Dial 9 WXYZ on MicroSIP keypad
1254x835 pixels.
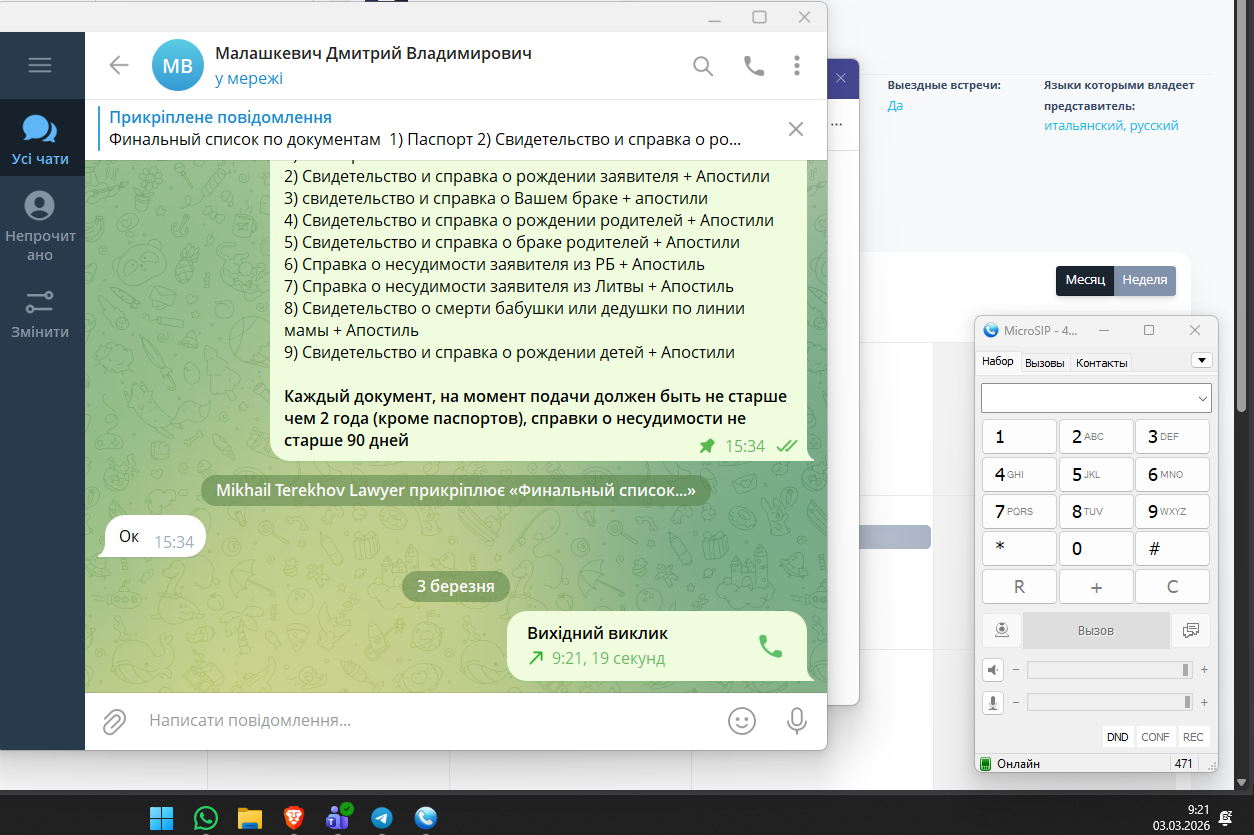click(1172, 511)
